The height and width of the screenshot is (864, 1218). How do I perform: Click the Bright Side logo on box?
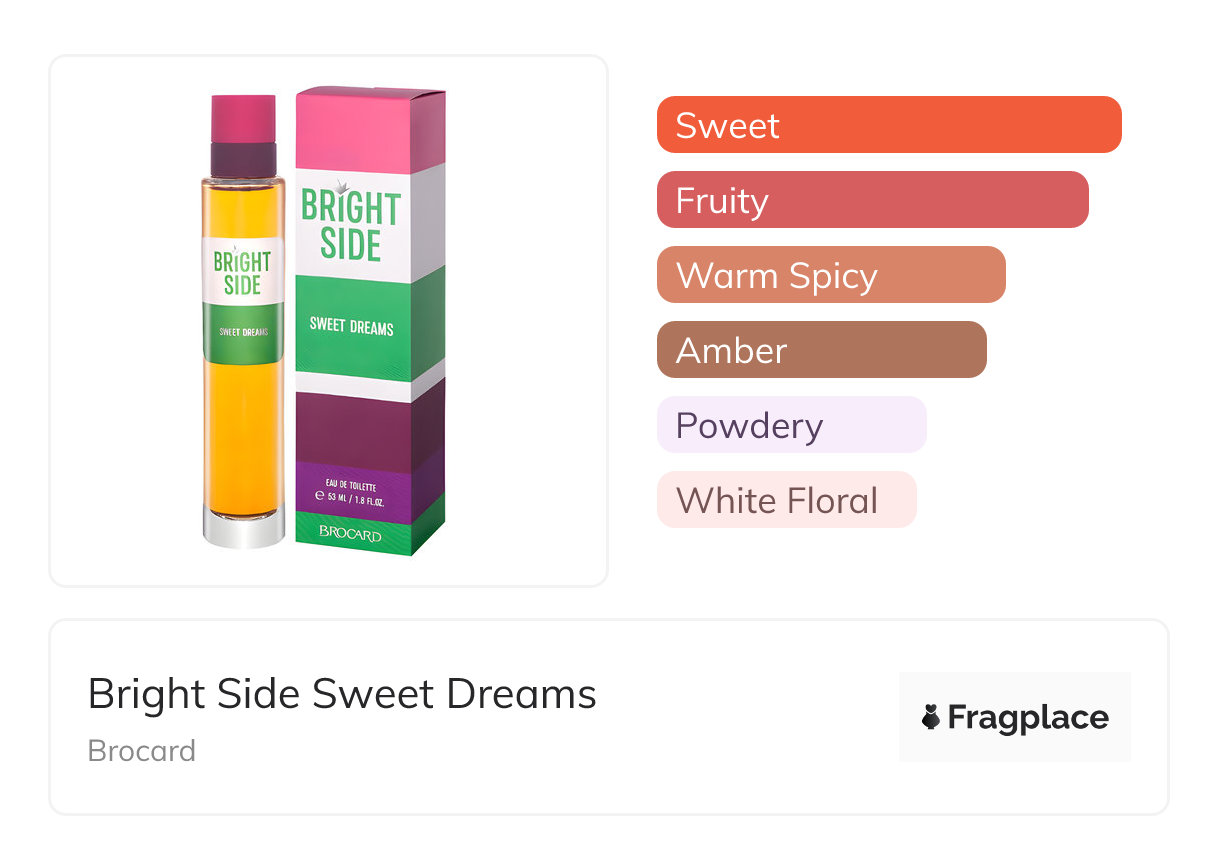351,224
